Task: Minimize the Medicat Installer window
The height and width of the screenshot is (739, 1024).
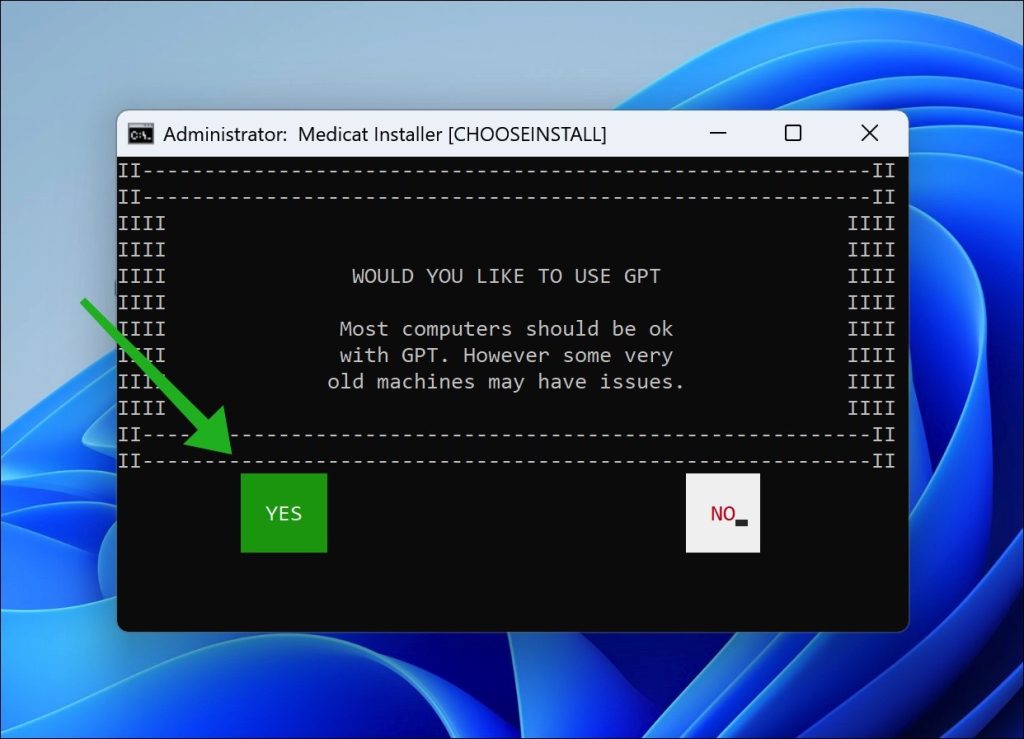Action: (x=719, y=133)
